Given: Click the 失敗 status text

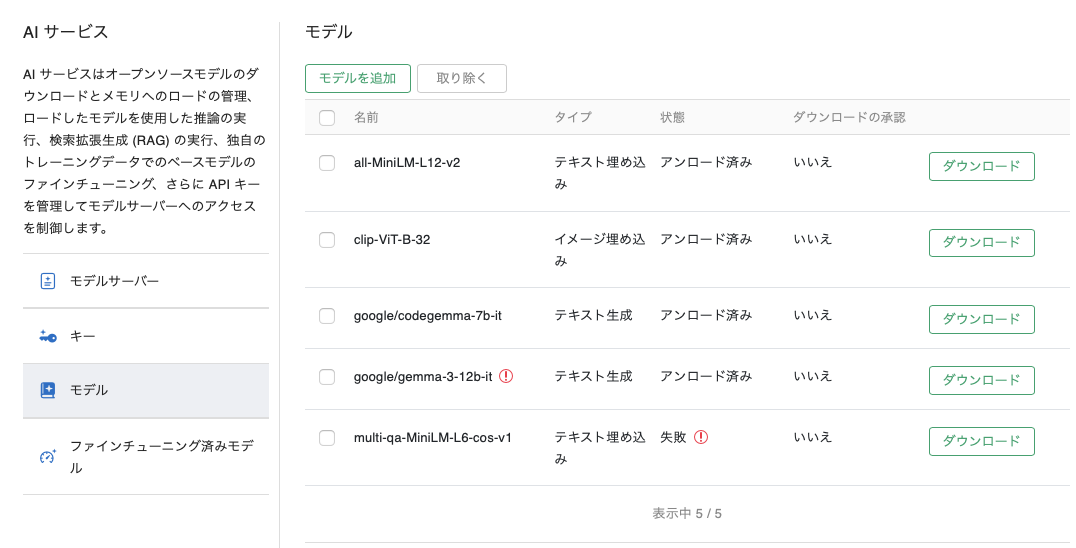Looking at the screenshot, I should point(673,437).
